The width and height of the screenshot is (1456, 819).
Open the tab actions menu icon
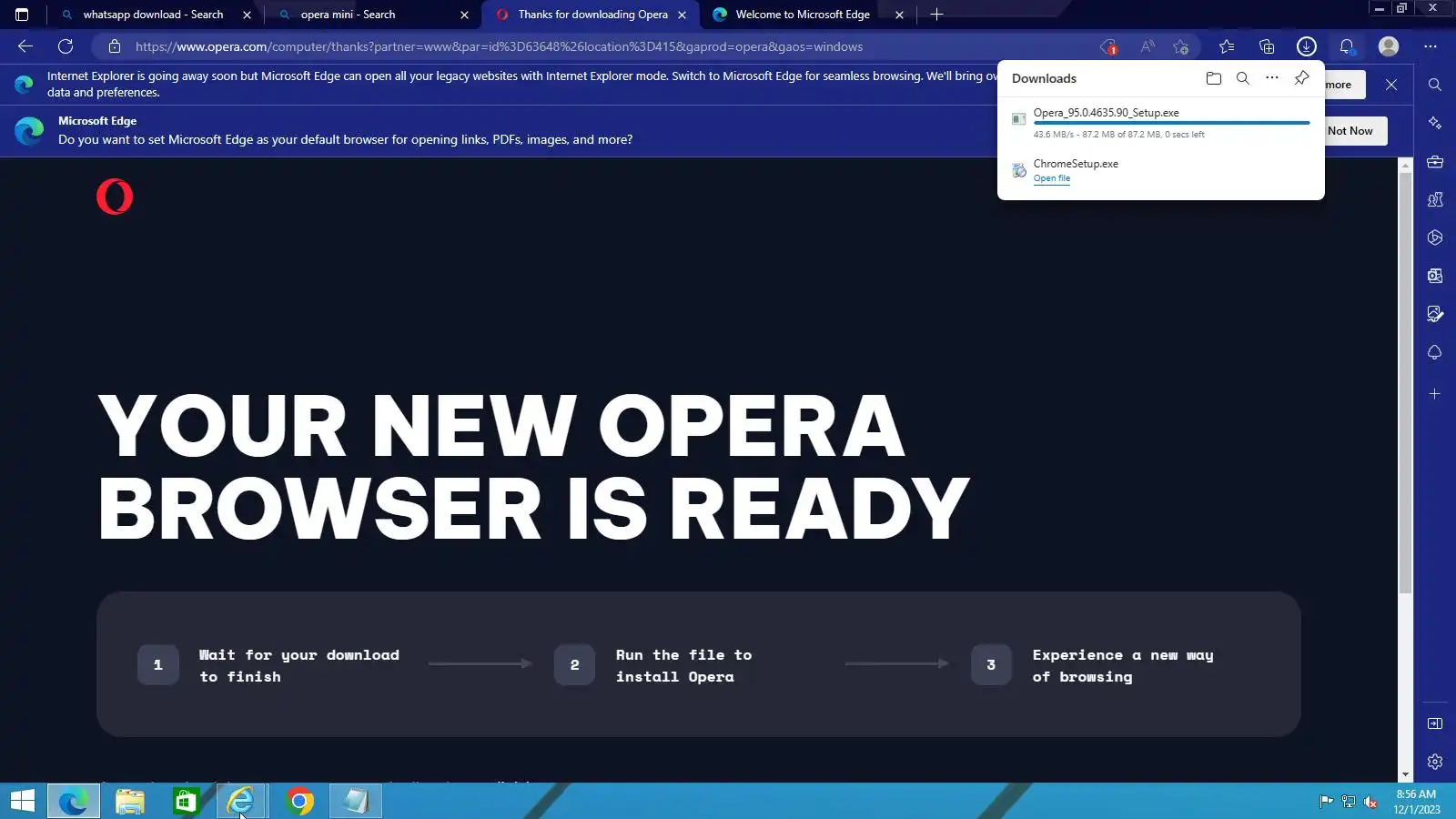(22, 15)
